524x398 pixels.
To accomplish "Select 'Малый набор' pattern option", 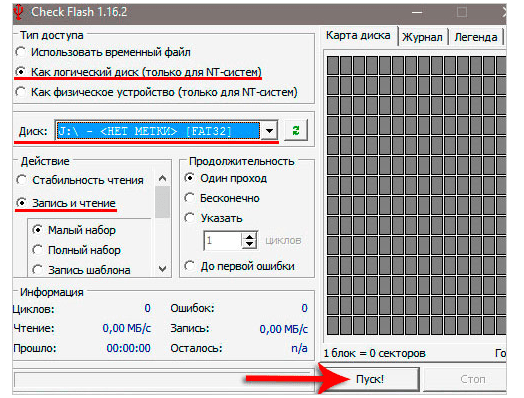I will click(x=74, y=230).
